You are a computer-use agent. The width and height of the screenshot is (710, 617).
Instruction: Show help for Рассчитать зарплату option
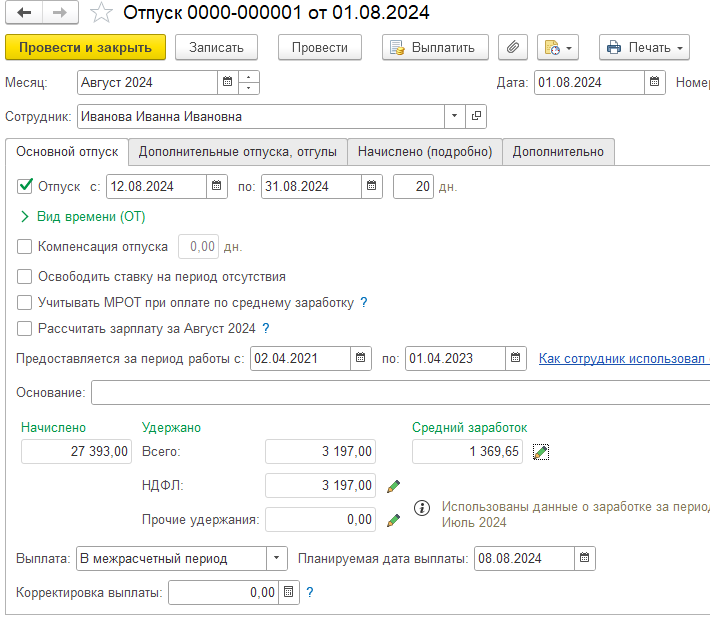(x=266, y=328)
